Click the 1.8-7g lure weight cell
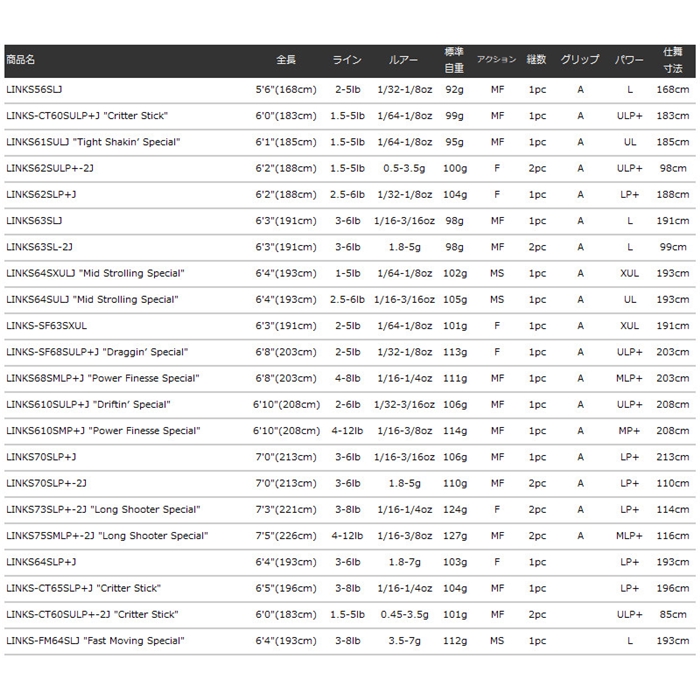The height and width of the screenshot is (700, 700). [404, 562]
